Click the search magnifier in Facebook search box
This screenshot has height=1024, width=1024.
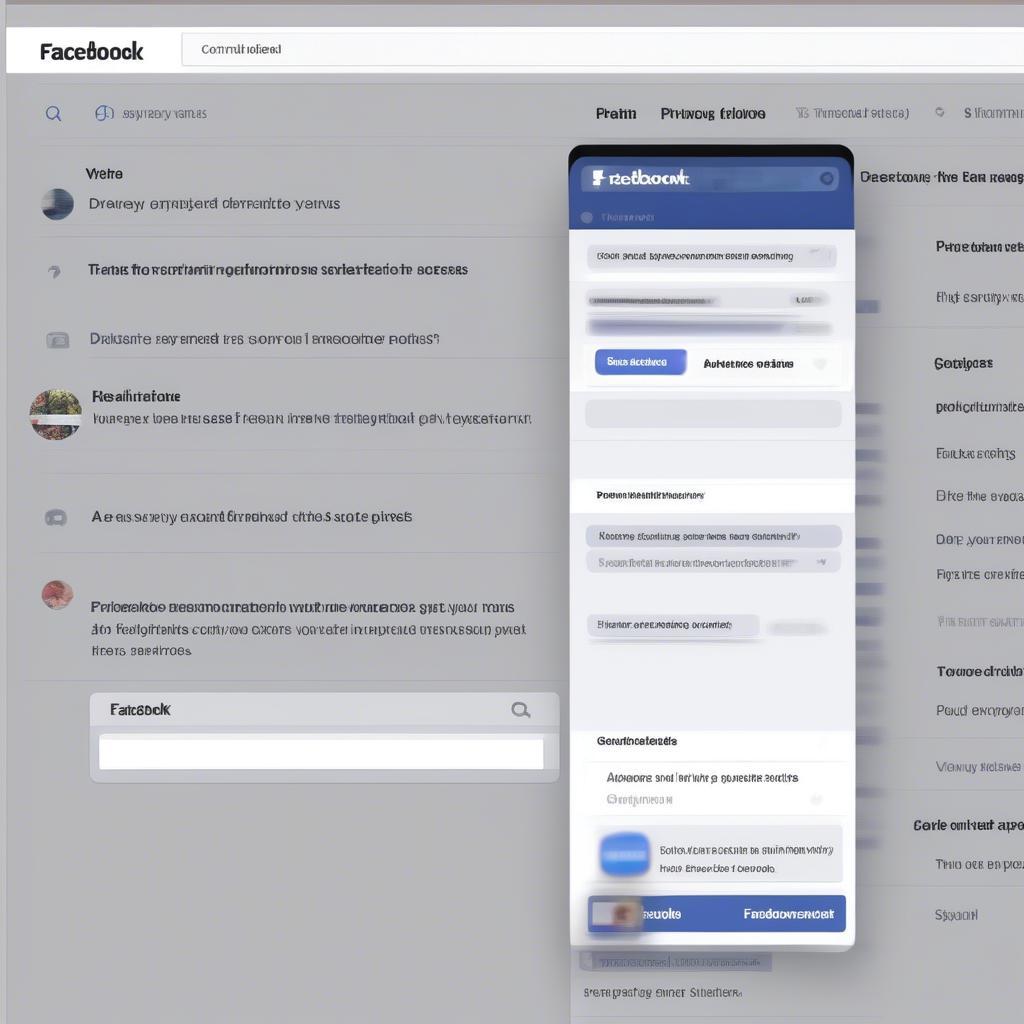coord(520,710)
